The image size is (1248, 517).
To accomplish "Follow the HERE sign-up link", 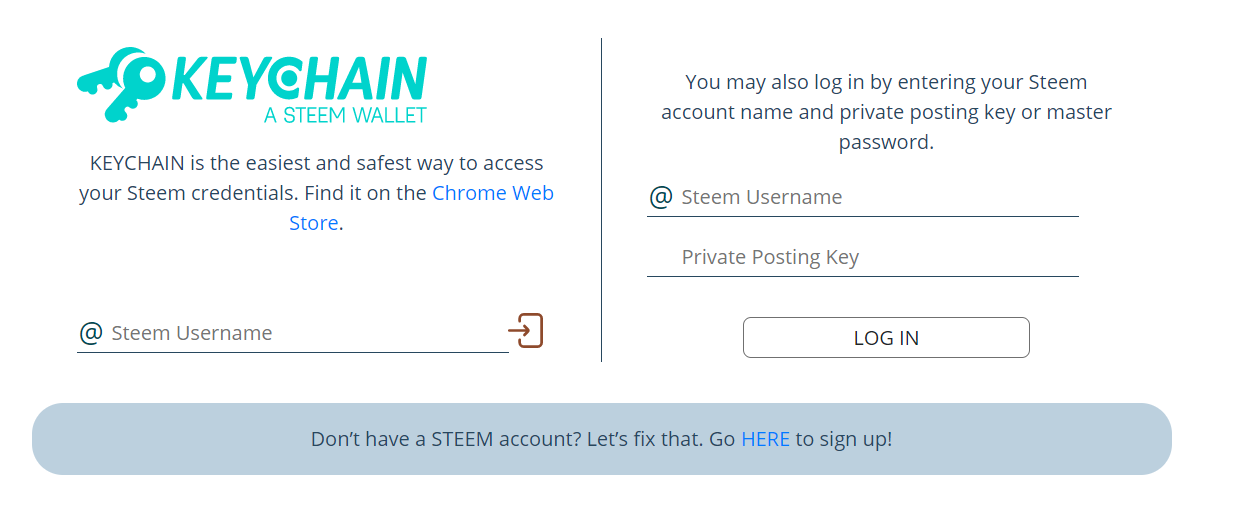I will tap(765, 439).
